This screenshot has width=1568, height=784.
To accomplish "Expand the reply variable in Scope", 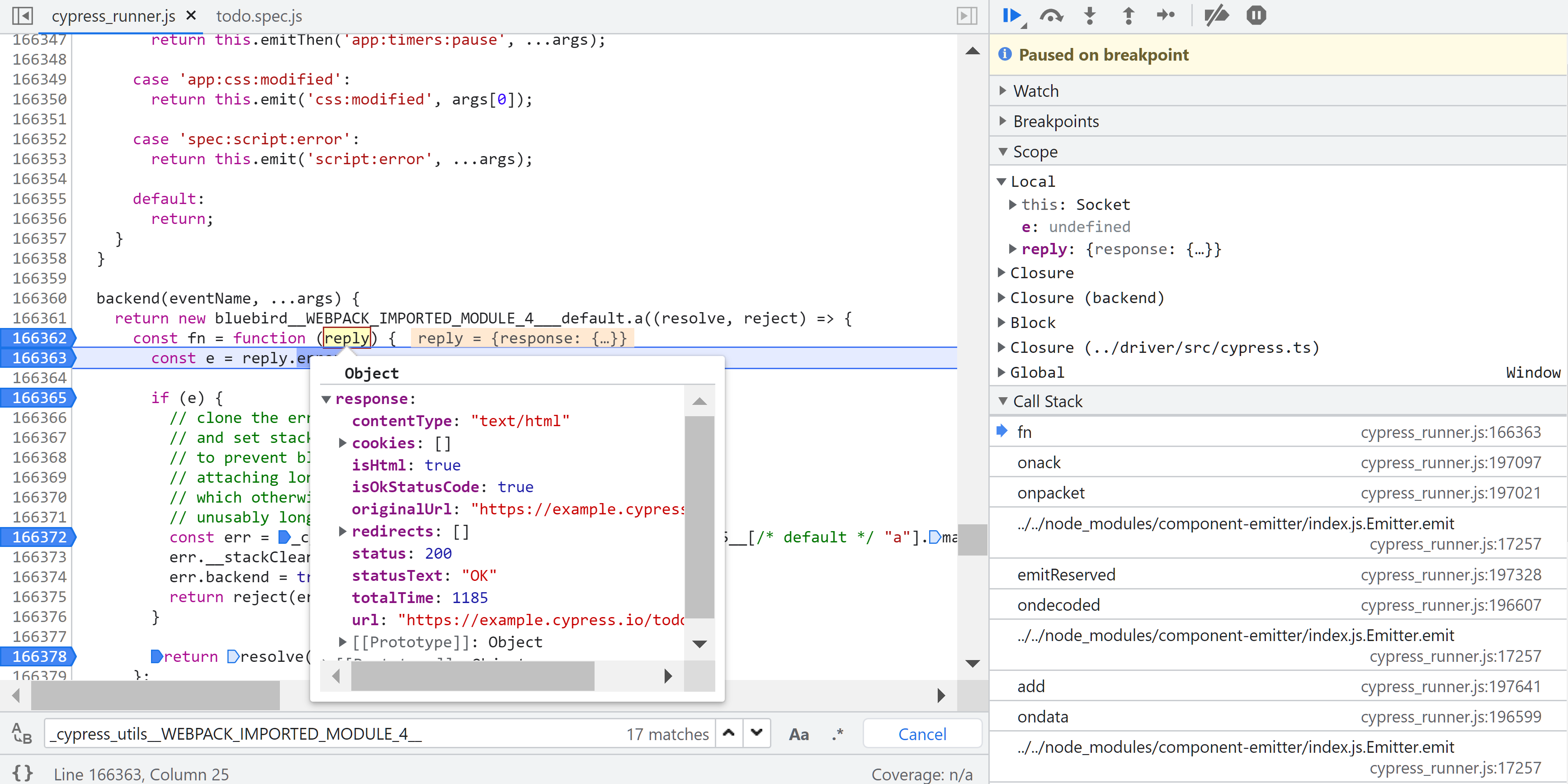I will coord(1012,248).
